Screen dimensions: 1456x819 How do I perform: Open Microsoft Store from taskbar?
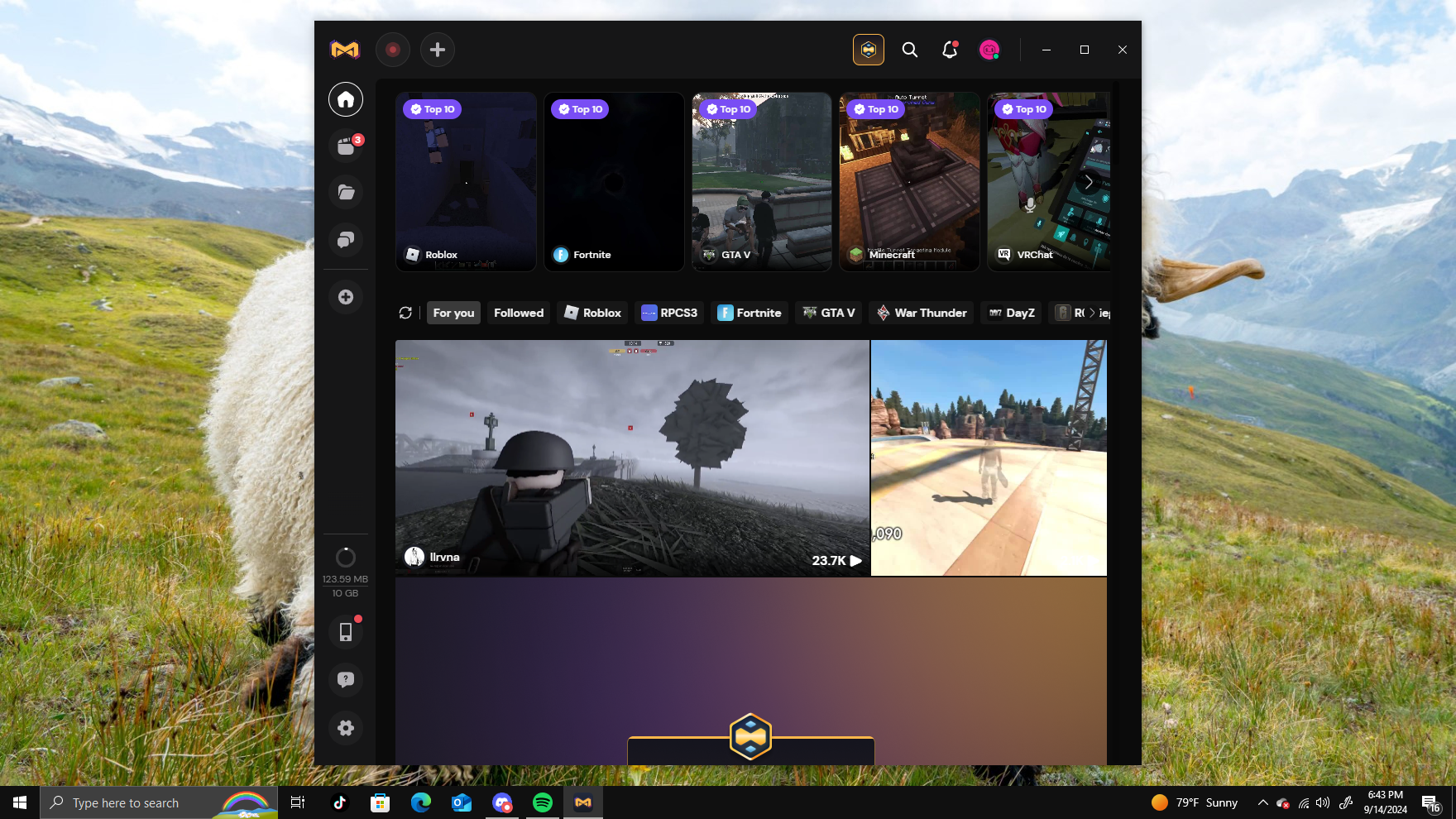(x=380, y=802)
